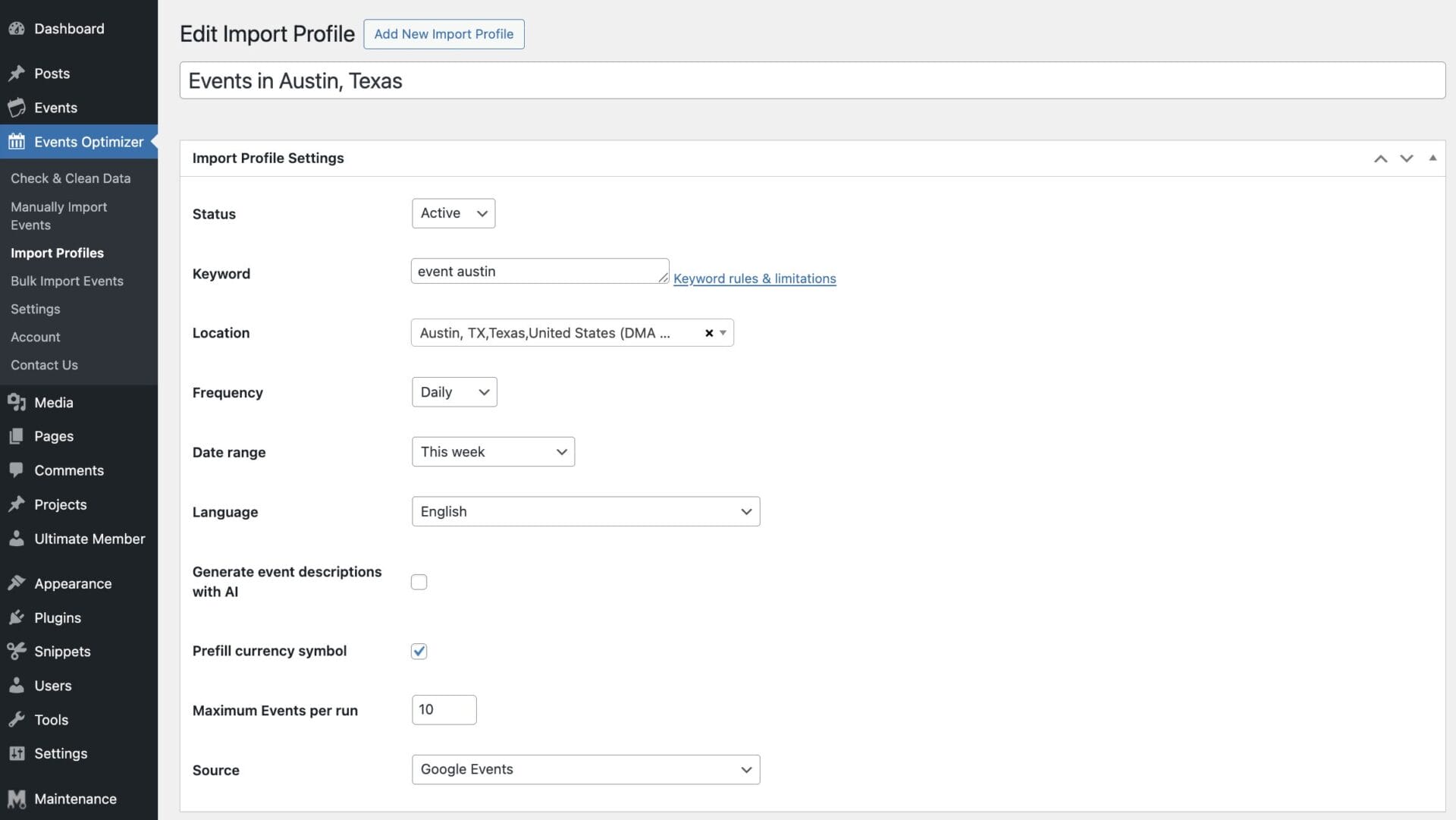This screenshot has width=1456, height=820.
Task: Enable Generate event descriptions with AI
Action: [419, 582]
